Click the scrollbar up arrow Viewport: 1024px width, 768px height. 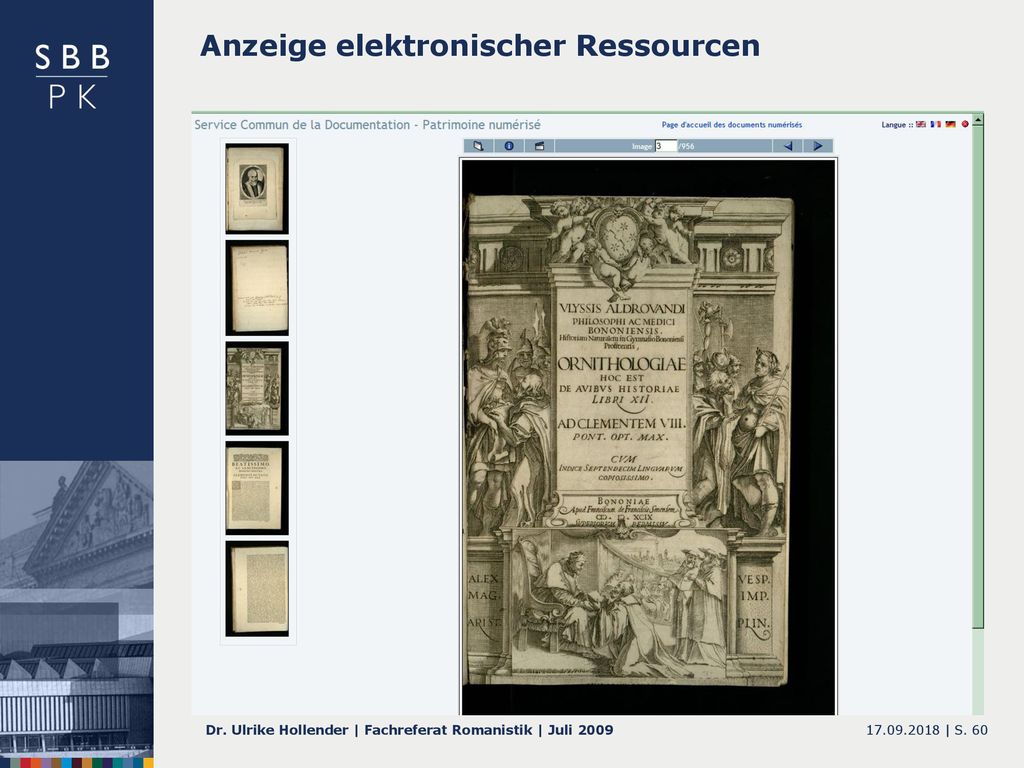tap(978, 120)
